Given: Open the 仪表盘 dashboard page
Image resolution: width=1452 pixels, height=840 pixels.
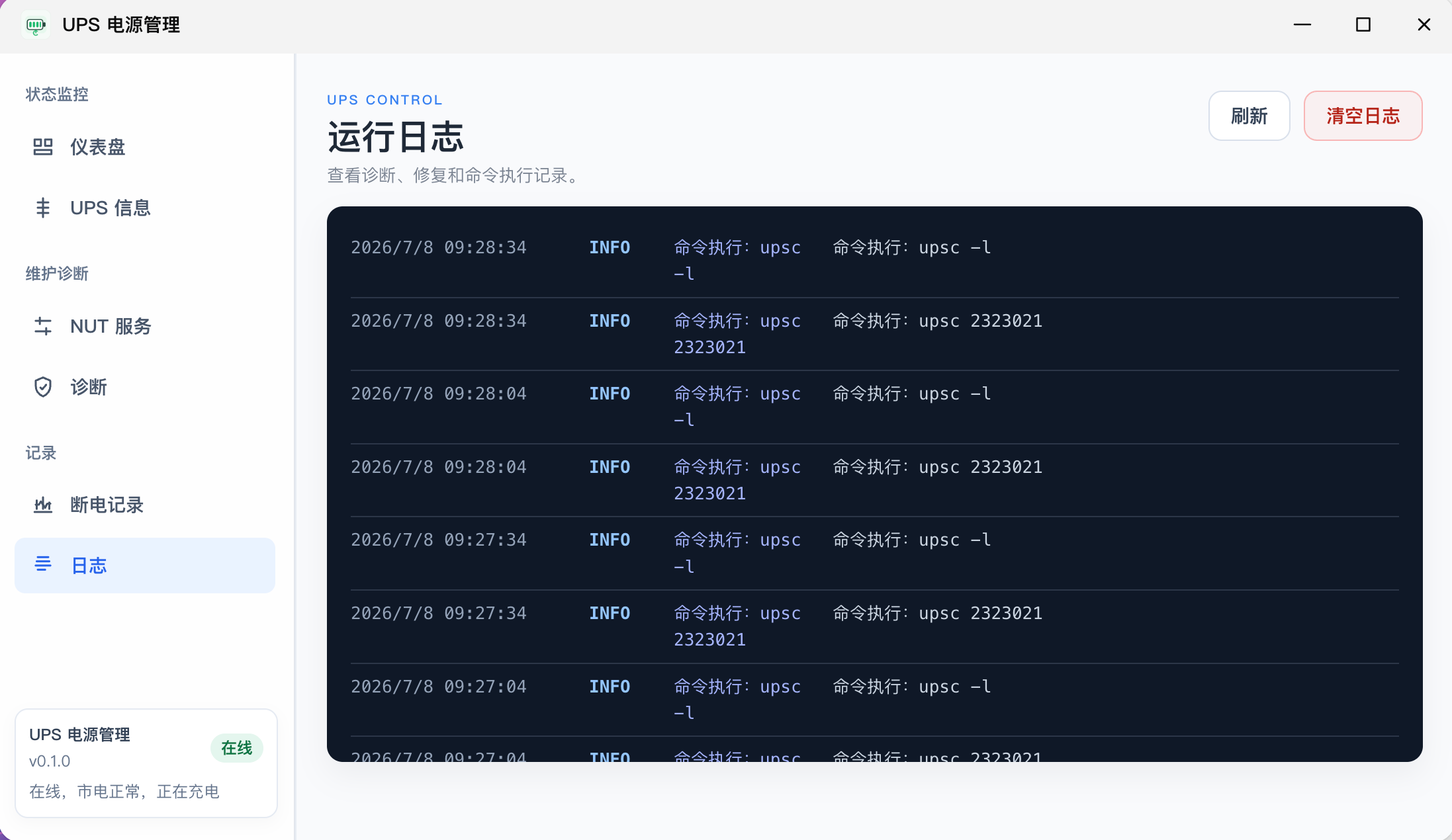Looking at the screenshot, I should click(145, 147).
